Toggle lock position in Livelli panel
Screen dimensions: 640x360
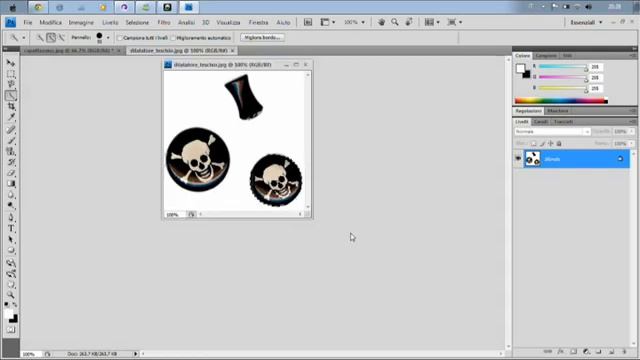click(551, 143)
